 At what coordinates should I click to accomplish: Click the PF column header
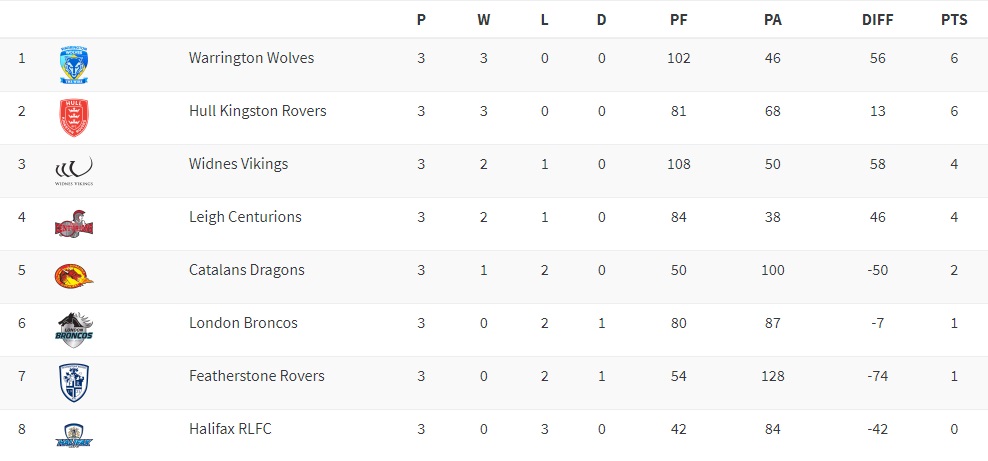678,19
